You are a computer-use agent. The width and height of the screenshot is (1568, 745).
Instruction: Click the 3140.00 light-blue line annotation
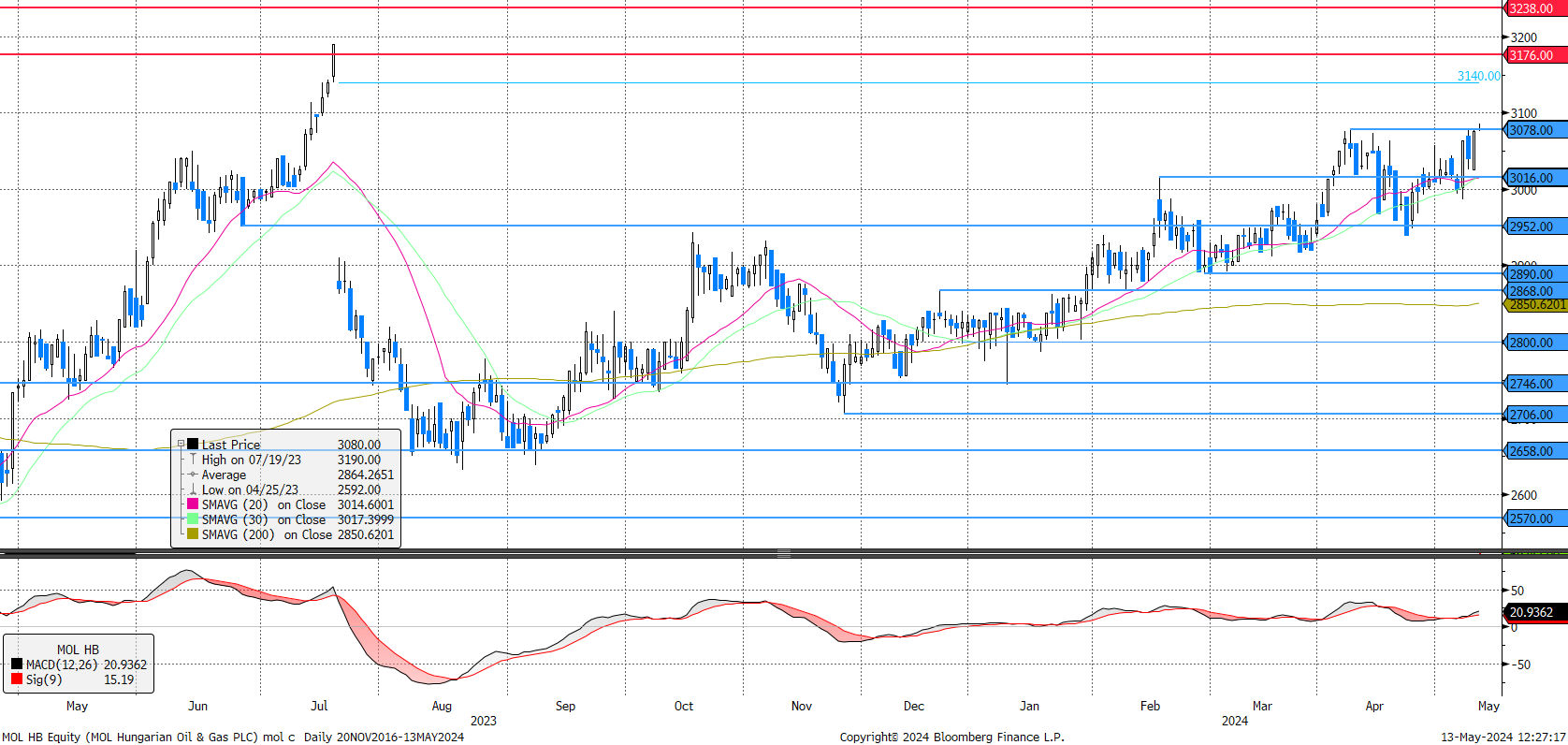tap(1478, 76)
